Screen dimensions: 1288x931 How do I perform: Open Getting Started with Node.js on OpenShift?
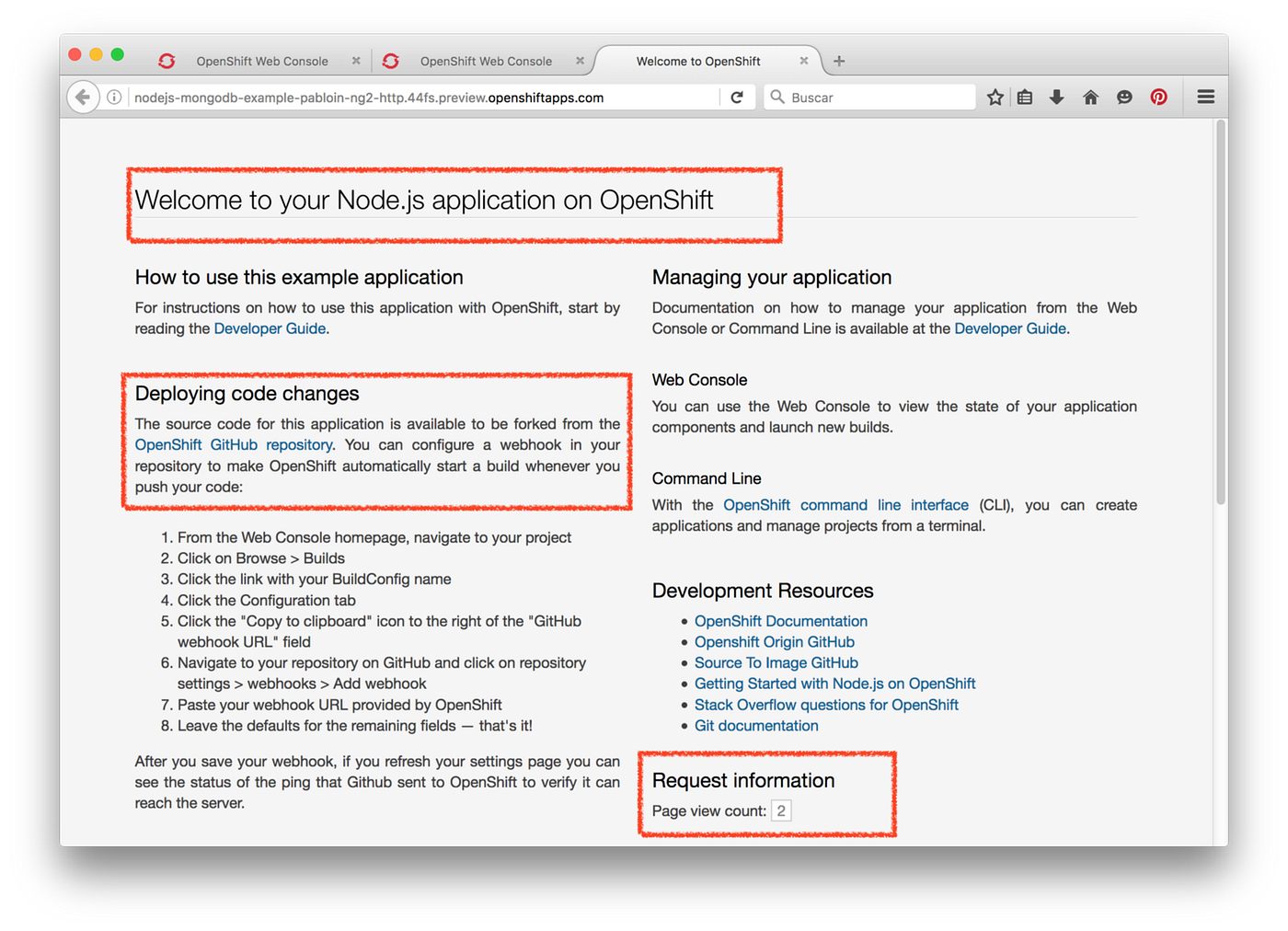pyautogui.click(x=835, y=684)
